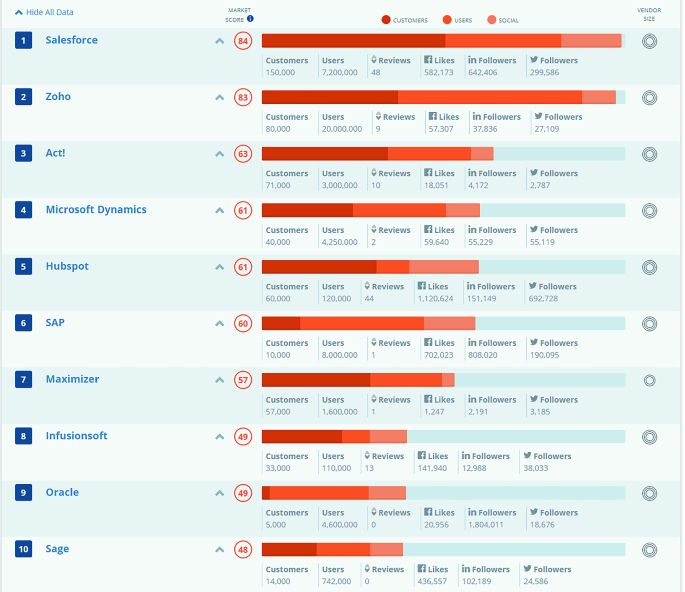
Task: Click Oracle's vendor size icon
Action: coord(650,493)
